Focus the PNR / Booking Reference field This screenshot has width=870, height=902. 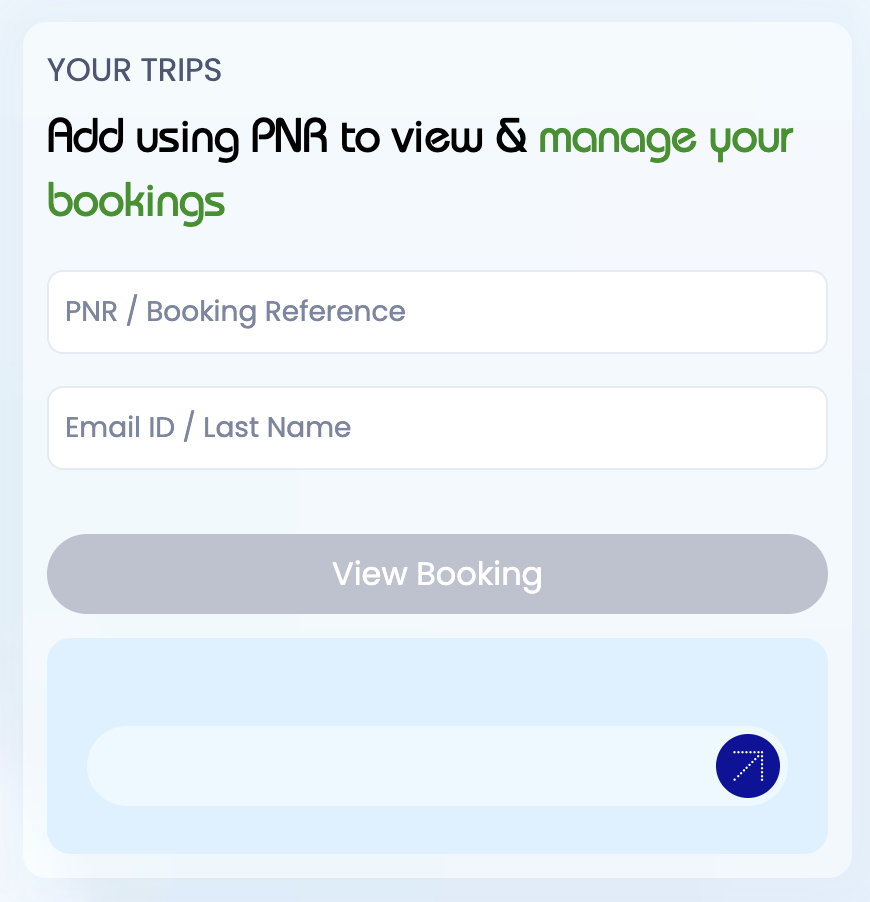[x=437, y=312]
